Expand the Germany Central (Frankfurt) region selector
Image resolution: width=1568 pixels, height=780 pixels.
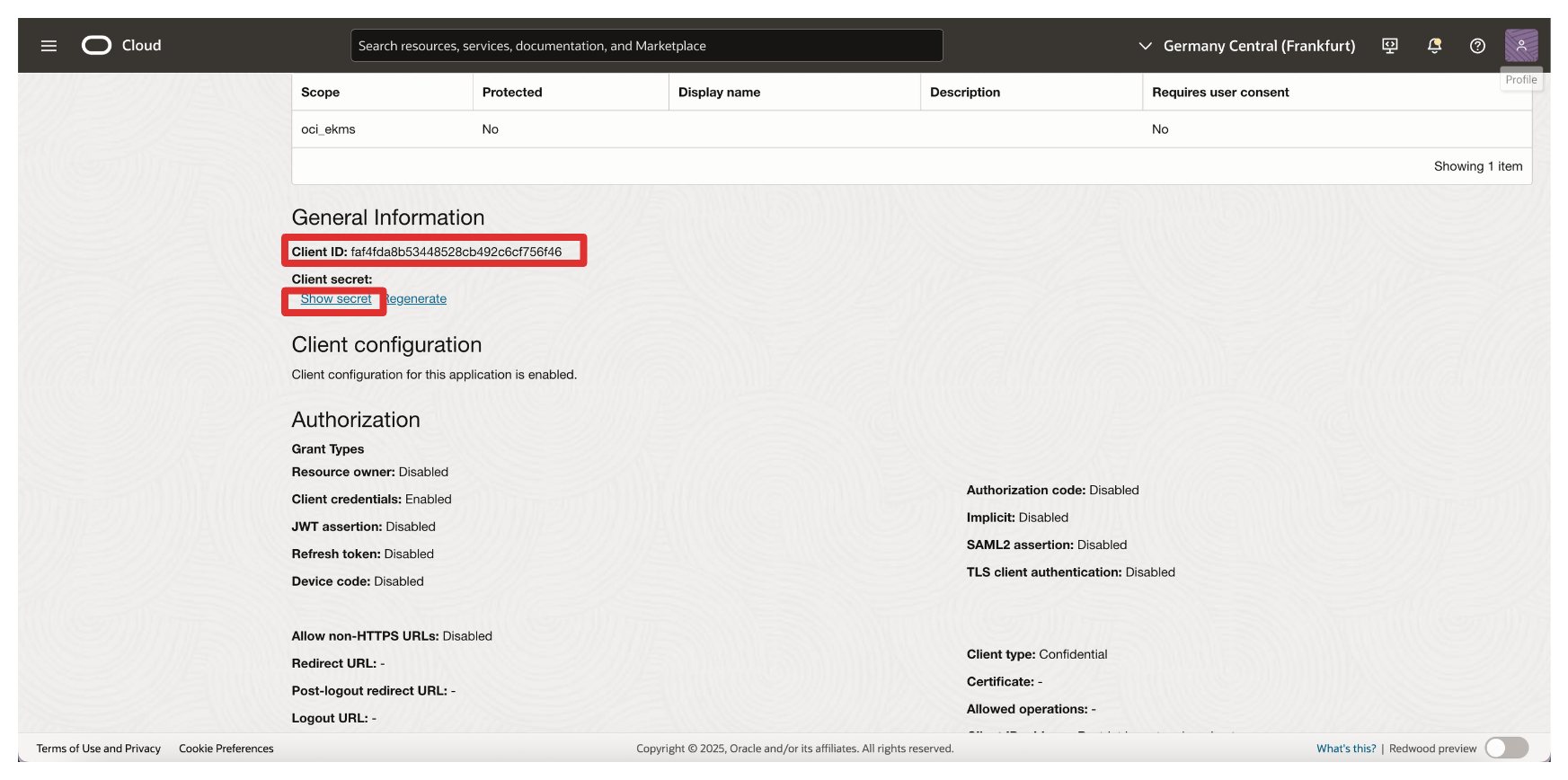tap(1246, 46)
